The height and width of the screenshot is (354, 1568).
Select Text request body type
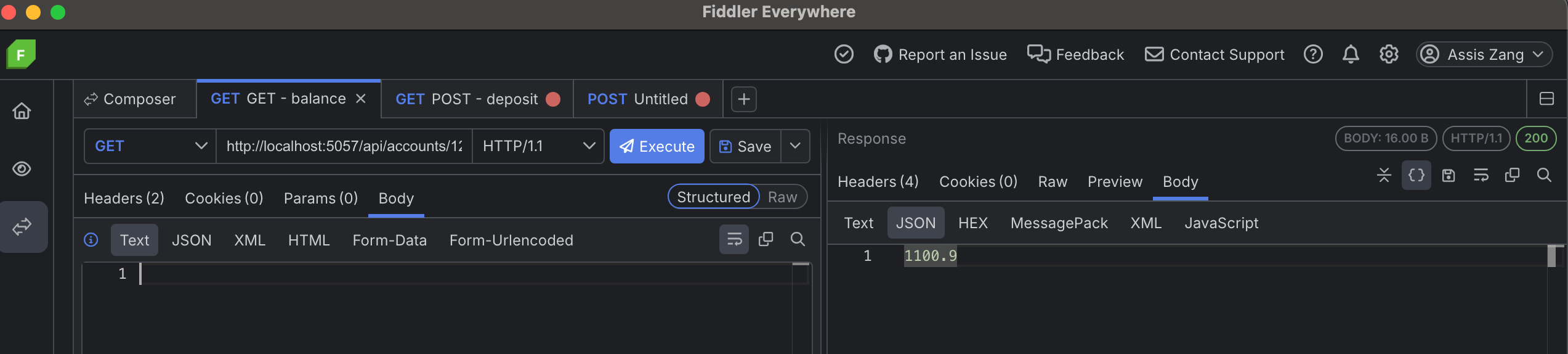[x=134, y=240]
